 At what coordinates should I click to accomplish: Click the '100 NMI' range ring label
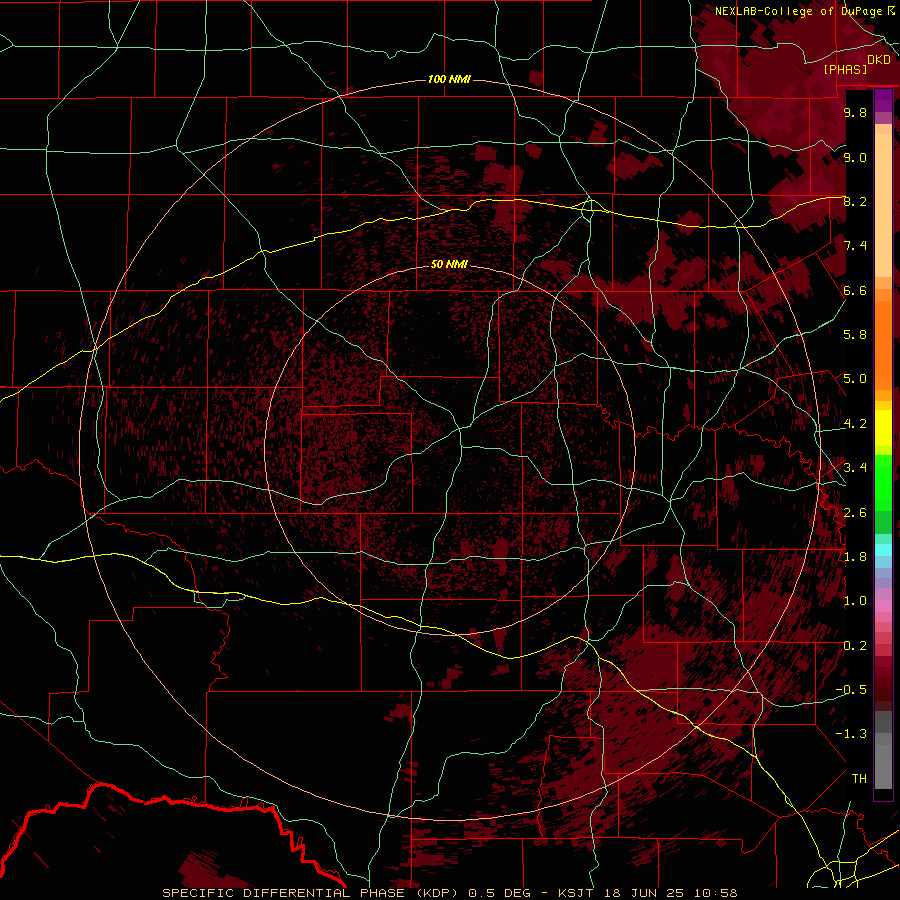point(449,79)
